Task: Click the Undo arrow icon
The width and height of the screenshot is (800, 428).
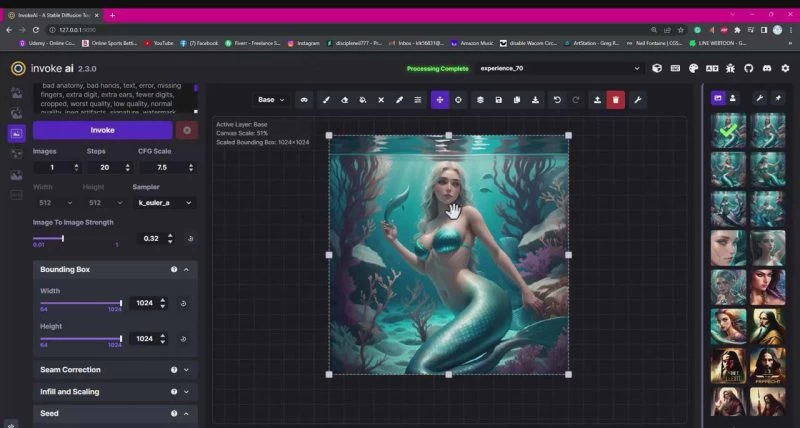Action: [x=557, y=100]
